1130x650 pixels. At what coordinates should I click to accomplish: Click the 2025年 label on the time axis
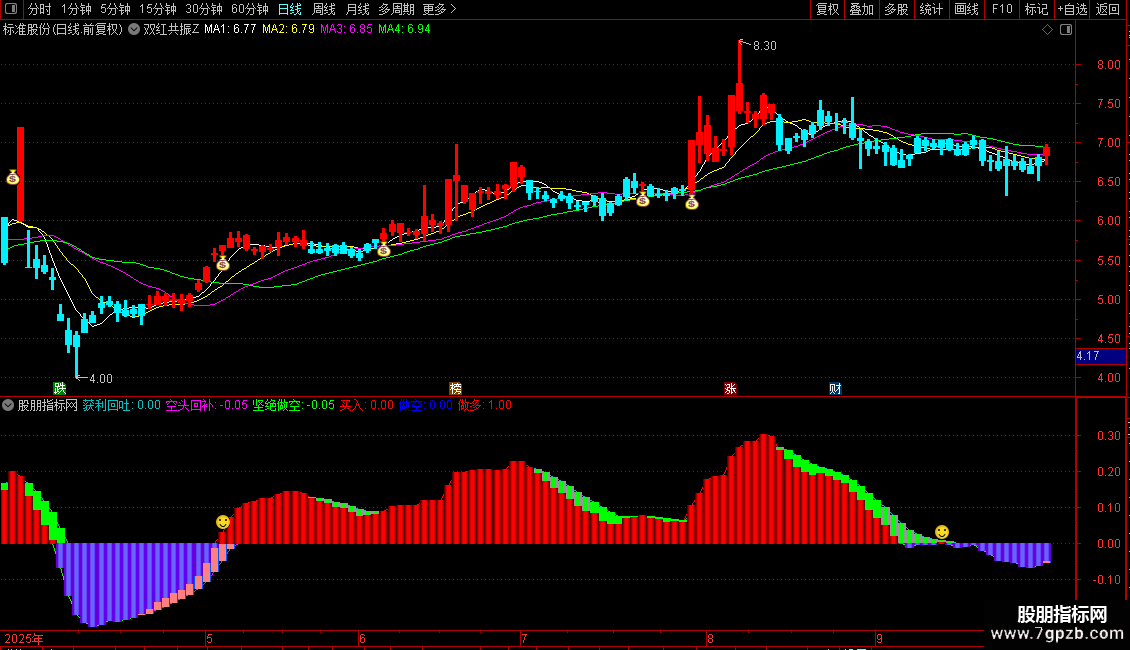click(x=24, y=638)
